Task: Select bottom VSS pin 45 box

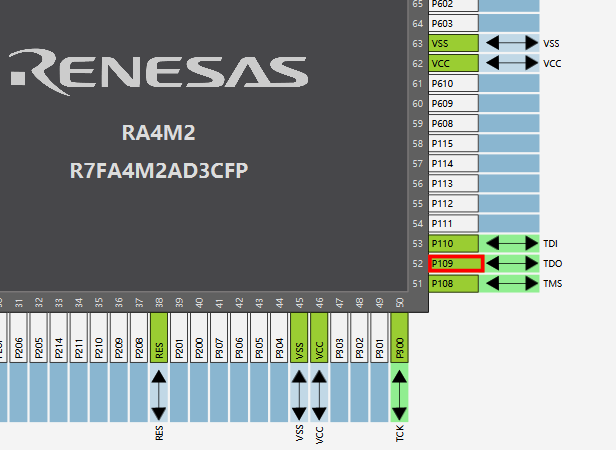Action: pyautogui.click(x=299, y=338)
